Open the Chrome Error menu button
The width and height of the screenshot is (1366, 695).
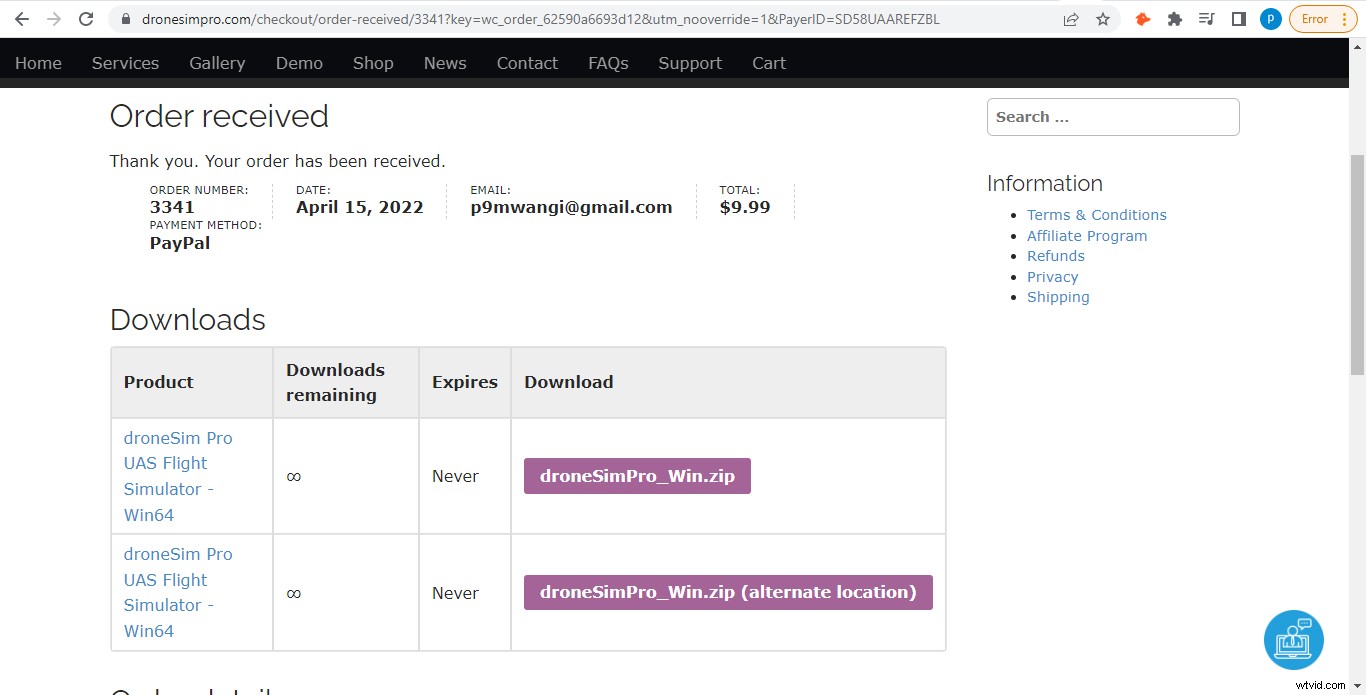1323,19
